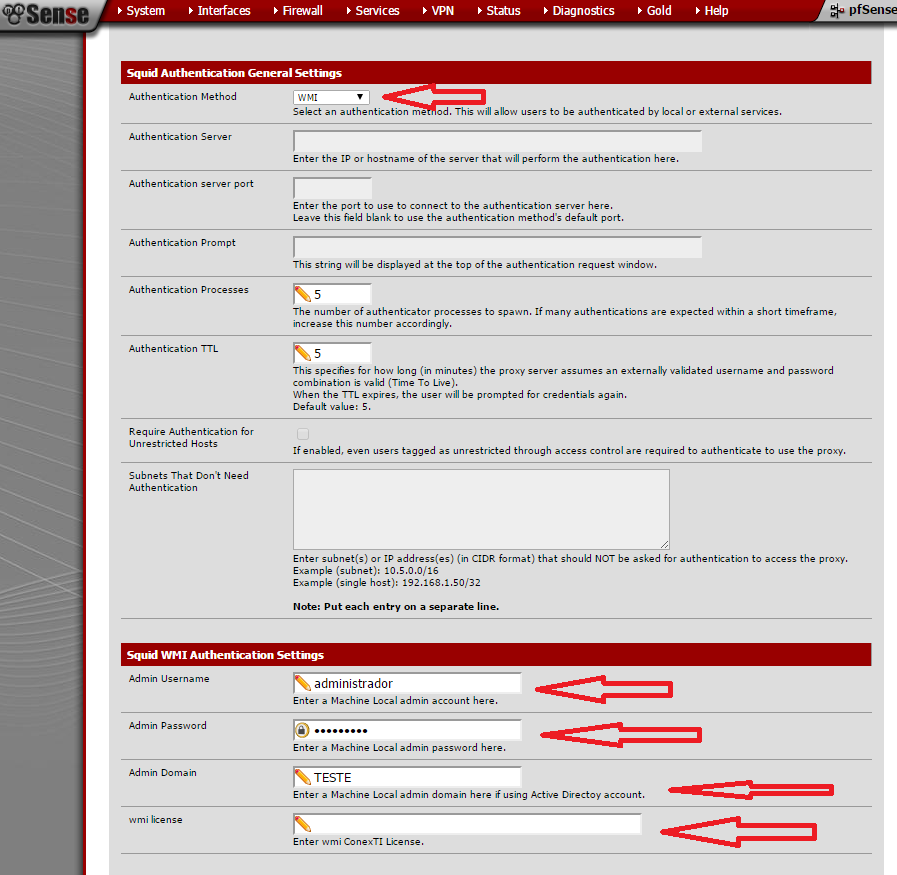
Task: Click lock icon in Admin Password field
Action: (x=302, y=731)
